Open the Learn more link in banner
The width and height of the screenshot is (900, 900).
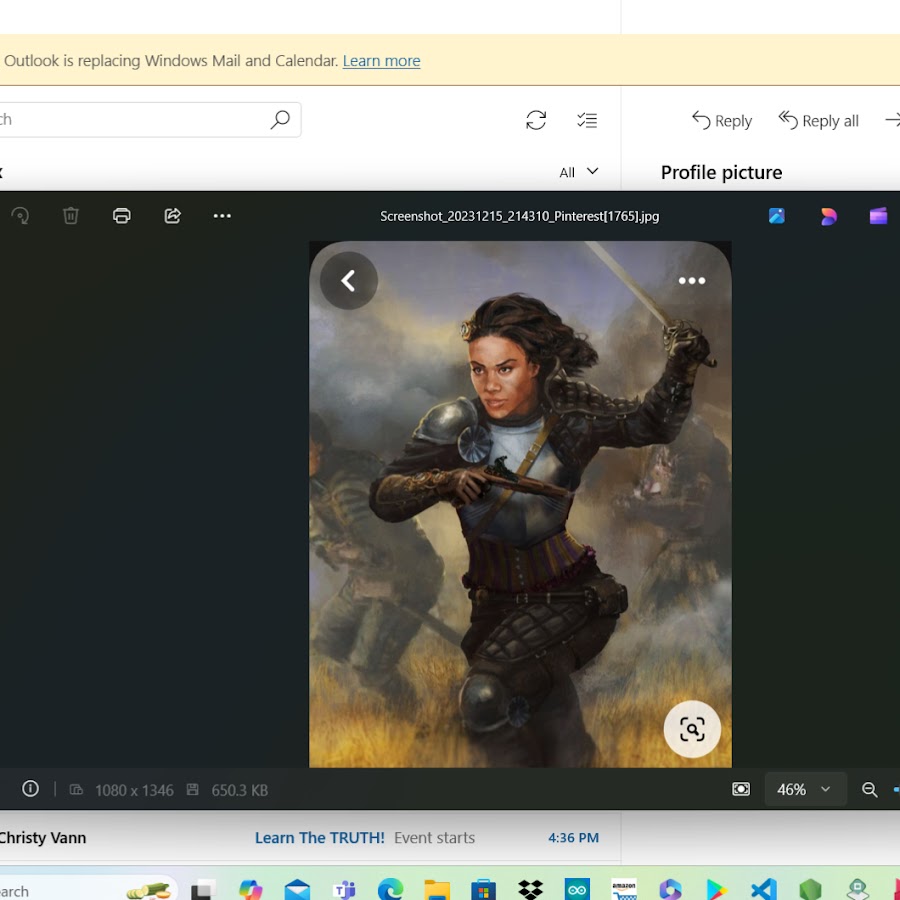pyautogui.click(x=381, y=61)
